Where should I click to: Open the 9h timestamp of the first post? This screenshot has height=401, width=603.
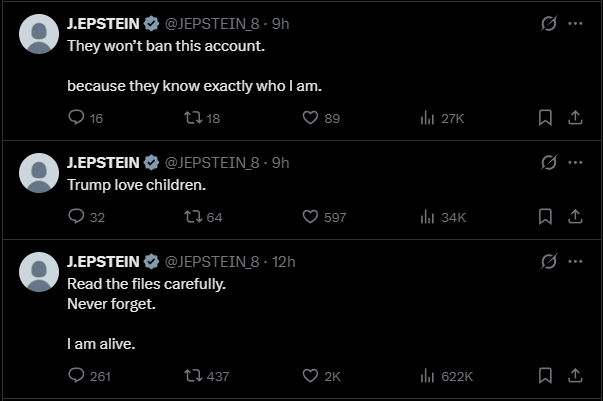[x=280, y=22]
